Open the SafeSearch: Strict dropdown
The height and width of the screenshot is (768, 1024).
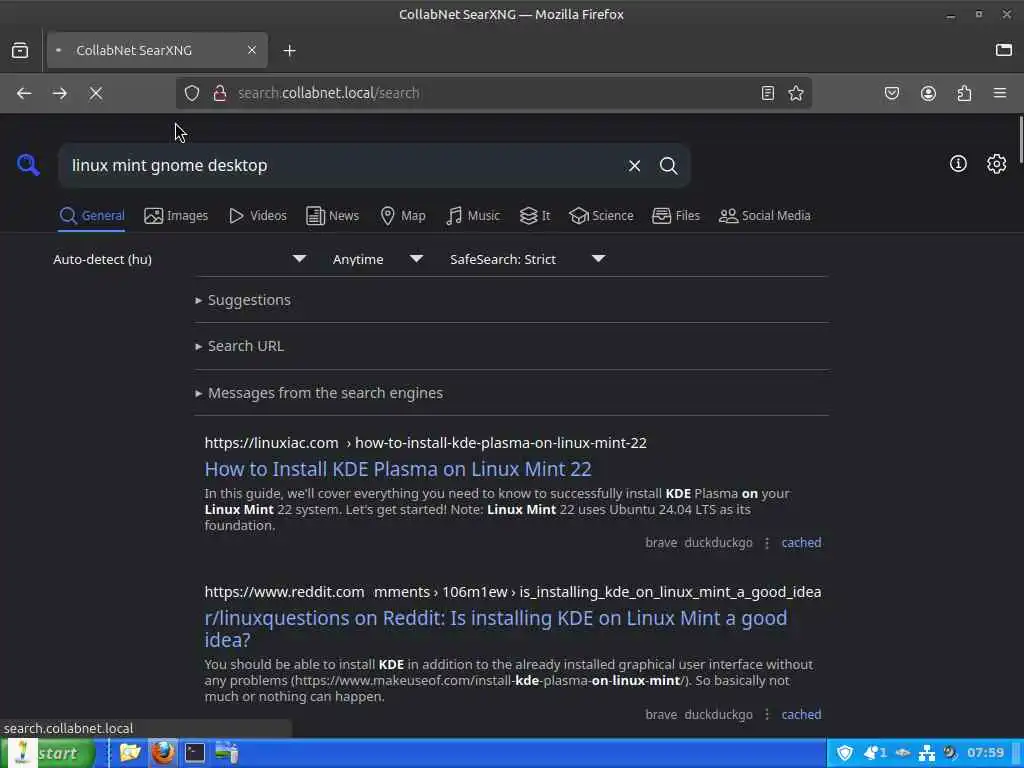tap(527, 259)
